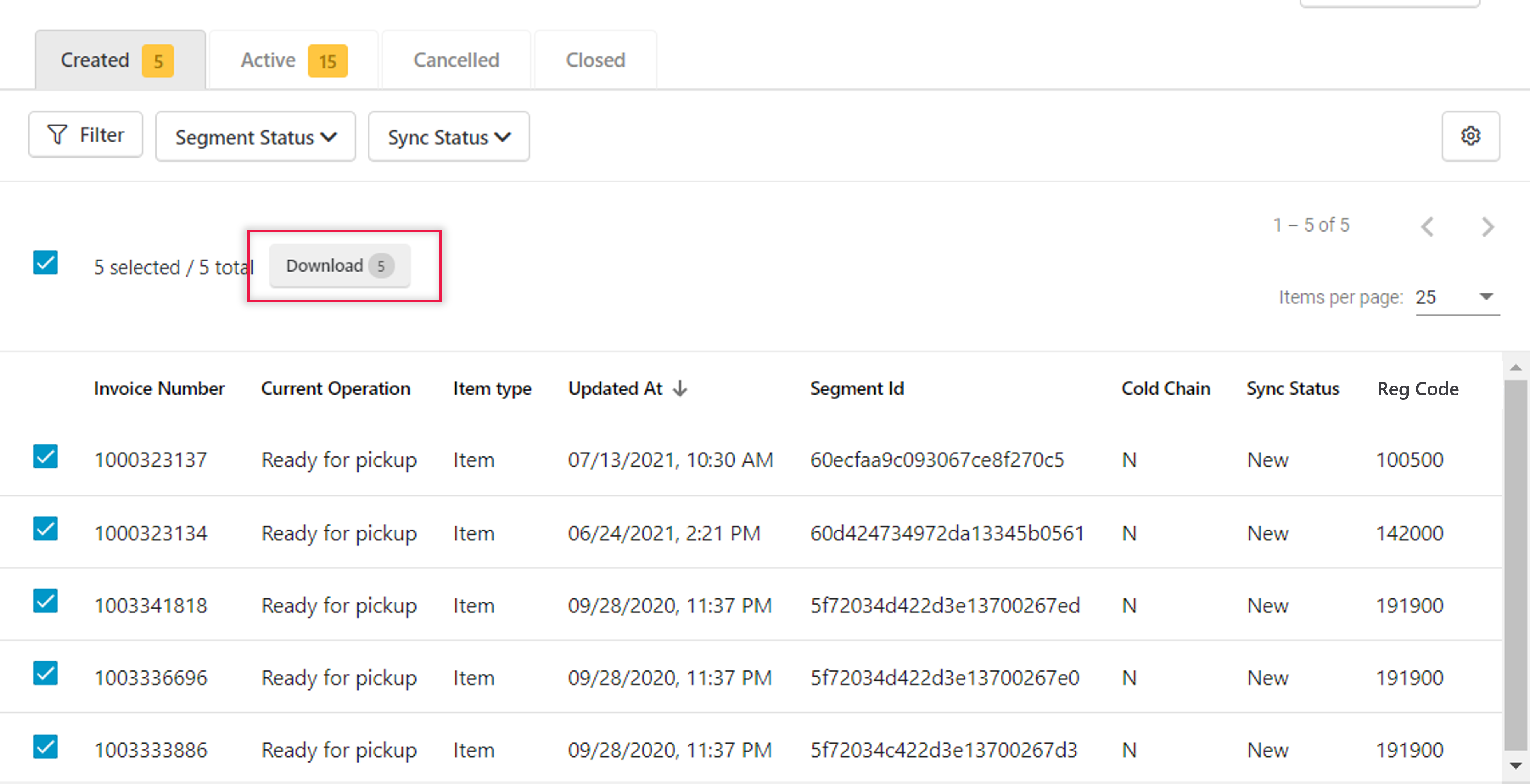This screenshot has width=1530, height=784.
Task: Click segment id 60ecfaa9c093067ce8f270c5
Action: 937,460
